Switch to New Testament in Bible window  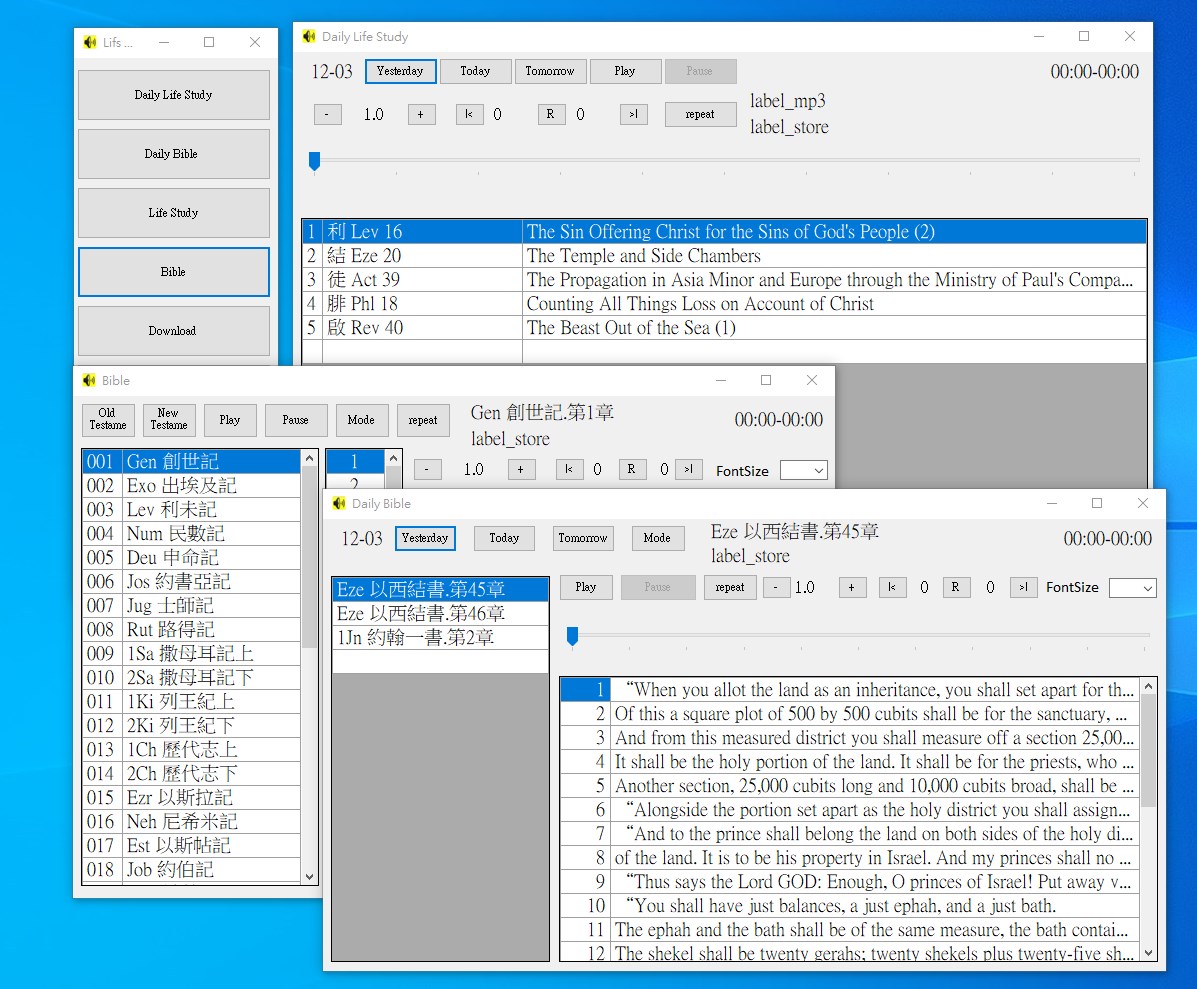(169, 420)
